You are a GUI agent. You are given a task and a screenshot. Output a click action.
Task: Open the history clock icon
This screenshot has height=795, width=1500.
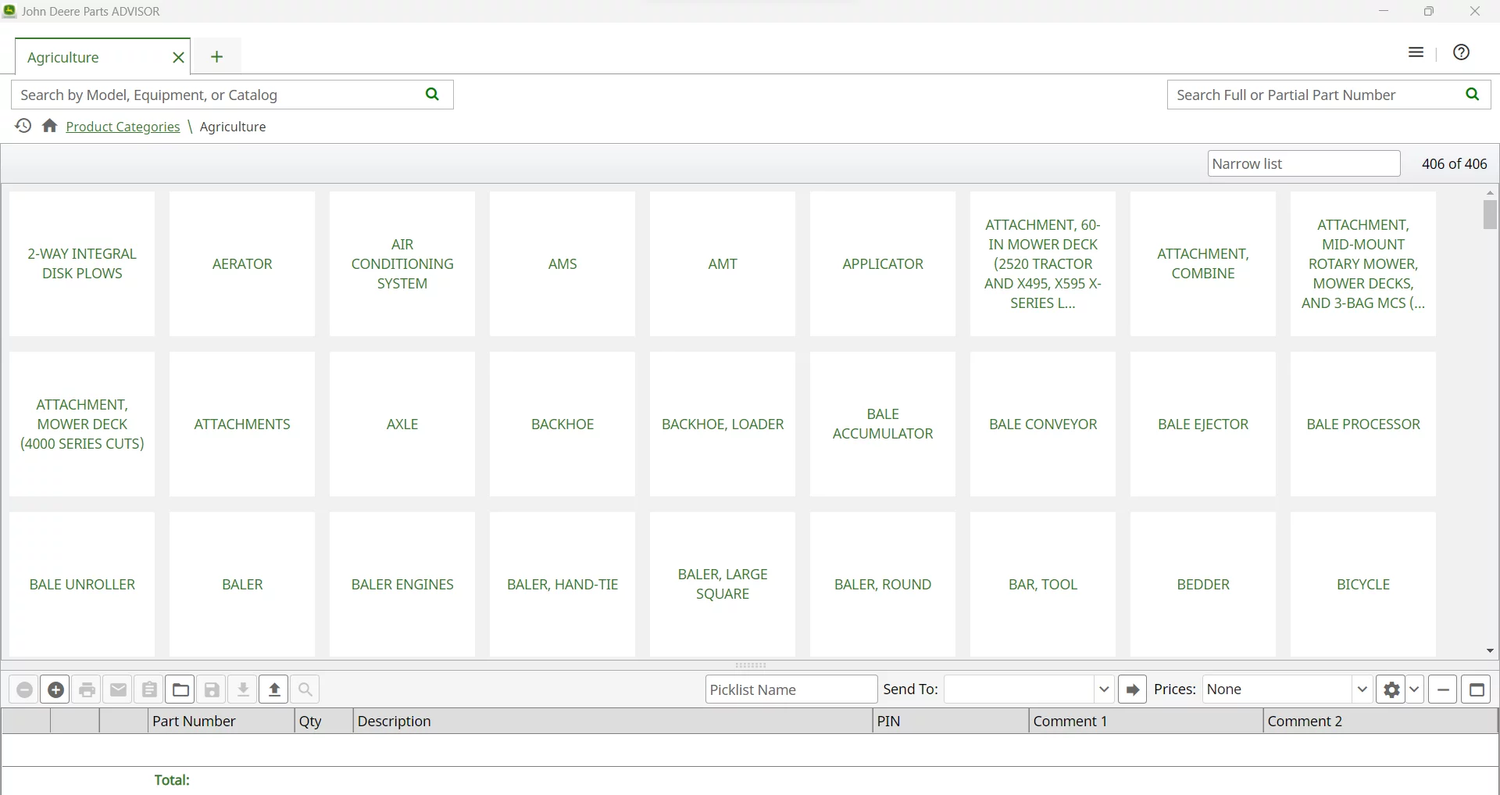pyautogui.click(x=23, y=126)
